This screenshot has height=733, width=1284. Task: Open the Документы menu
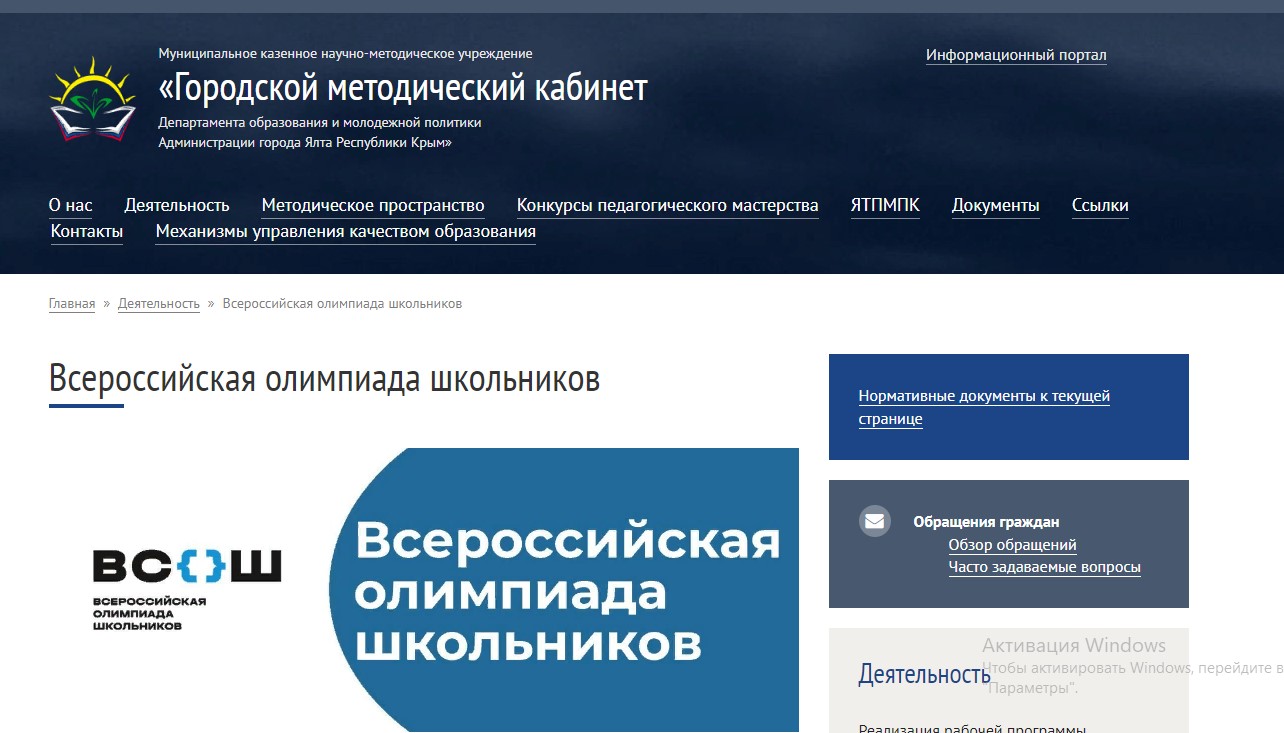tap(995, 205)
